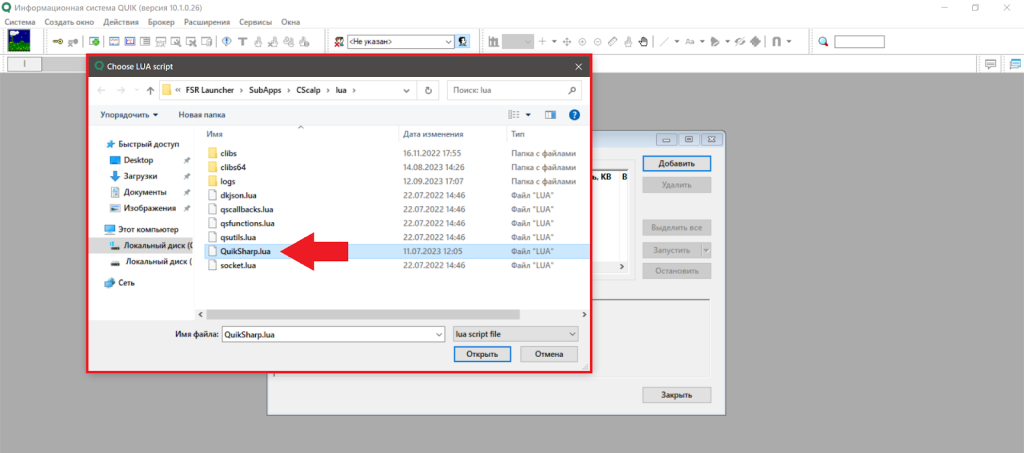Select the Aa text label tool
The height and width of the screenshot is (453, 1024).
pyautogui.click(x=690, y=41)
